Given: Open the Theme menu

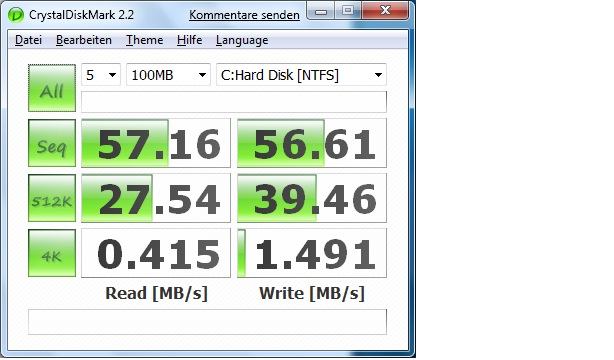Looking at the screenshot, I should tap(144, 40).
